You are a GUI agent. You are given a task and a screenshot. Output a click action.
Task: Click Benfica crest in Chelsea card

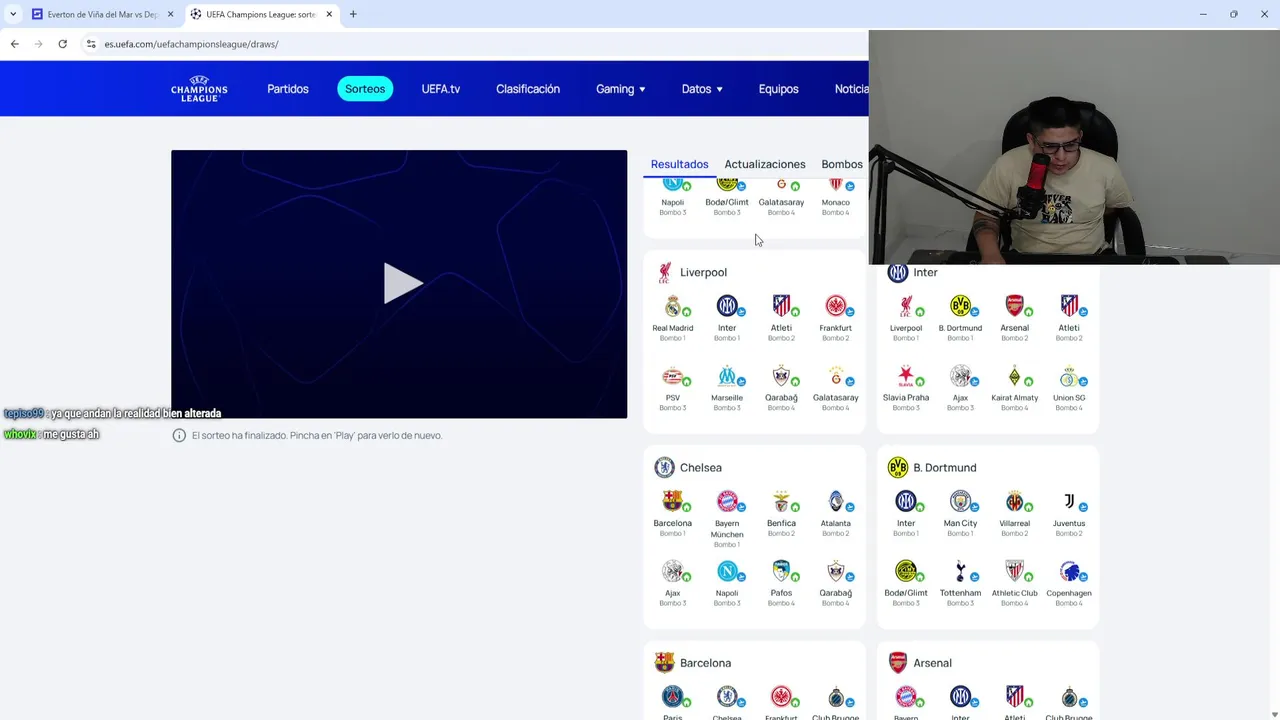(781, 501)
